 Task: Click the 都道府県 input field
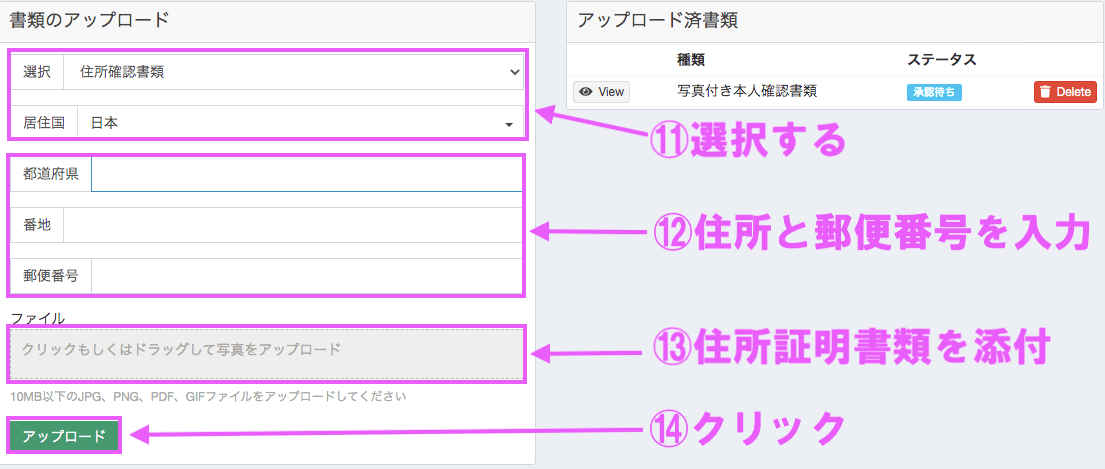click(x=307, y=175)
